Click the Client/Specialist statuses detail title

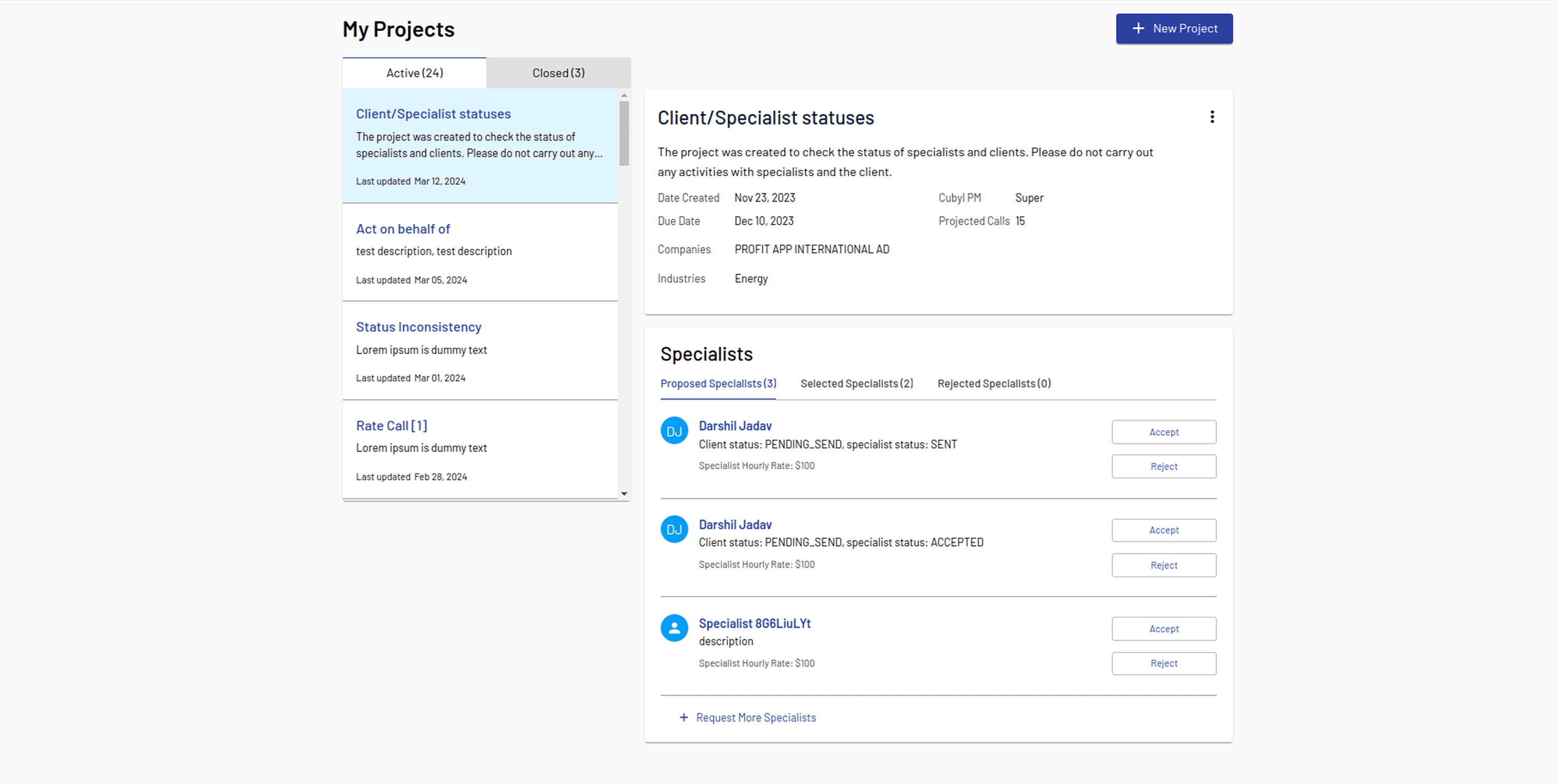click(765, 118)
